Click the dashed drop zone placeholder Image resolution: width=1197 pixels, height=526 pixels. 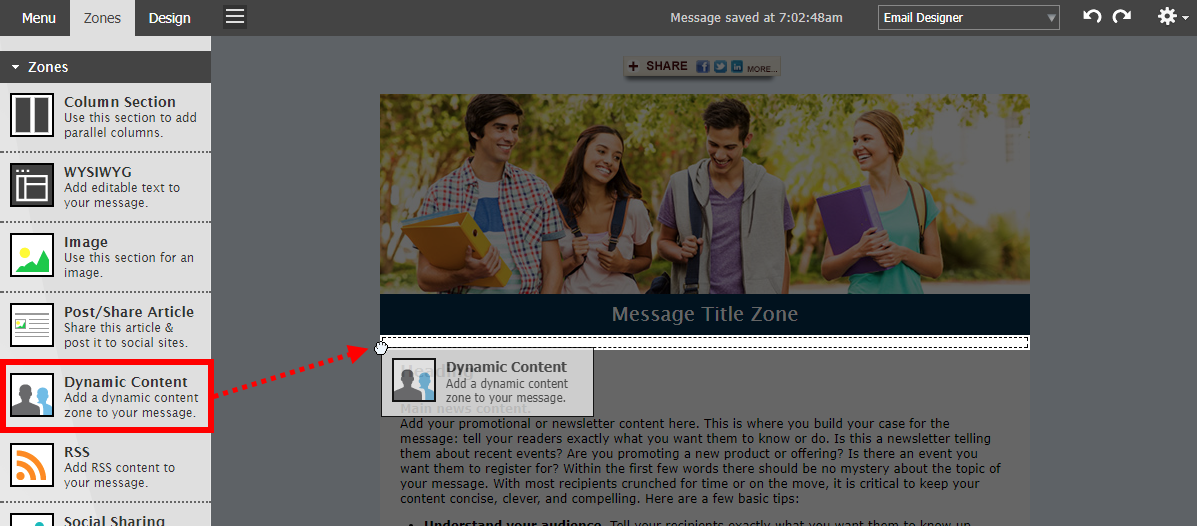coord(705,342)
